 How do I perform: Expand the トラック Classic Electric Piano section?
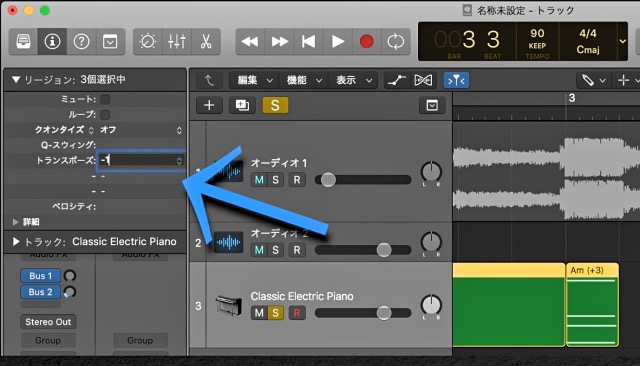click(16, 242)
